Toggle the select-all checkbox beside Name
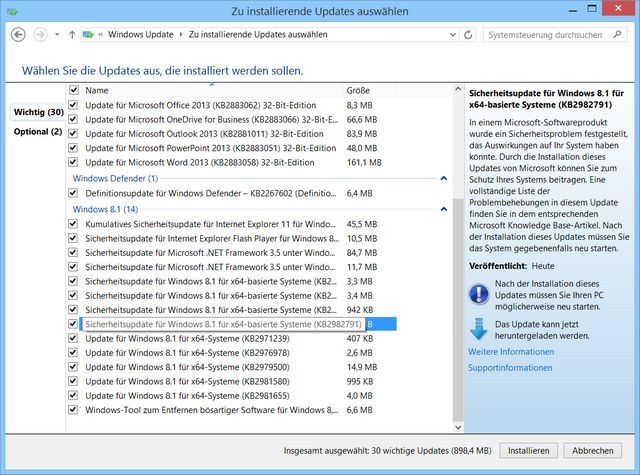Viewport: 640px width, 475px height. coord(73,90)
